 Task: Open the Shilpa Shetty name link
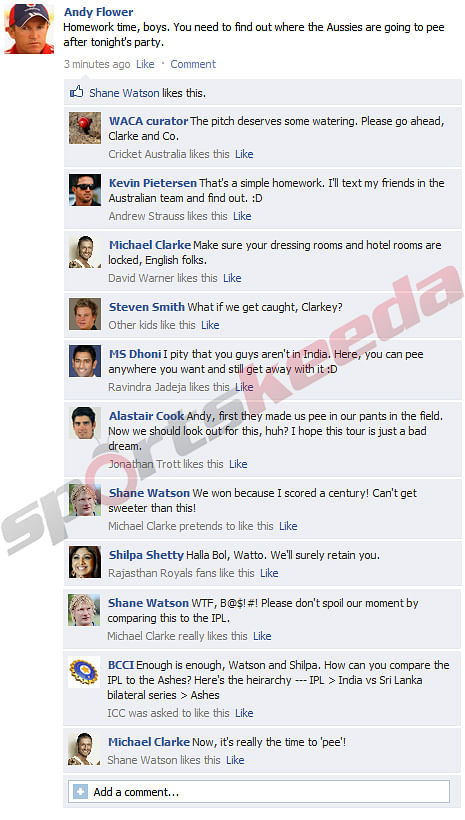pyautogui.click(x=146, y=555)
